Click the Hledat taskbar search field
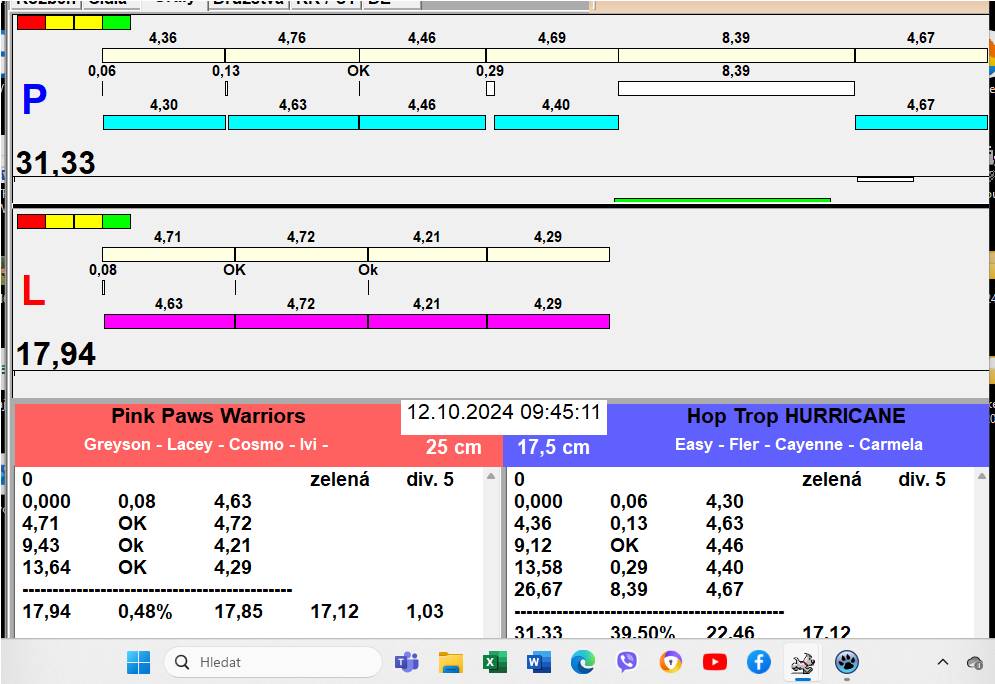This screenshot has width=995, height=684. click(x=272, y=662)
